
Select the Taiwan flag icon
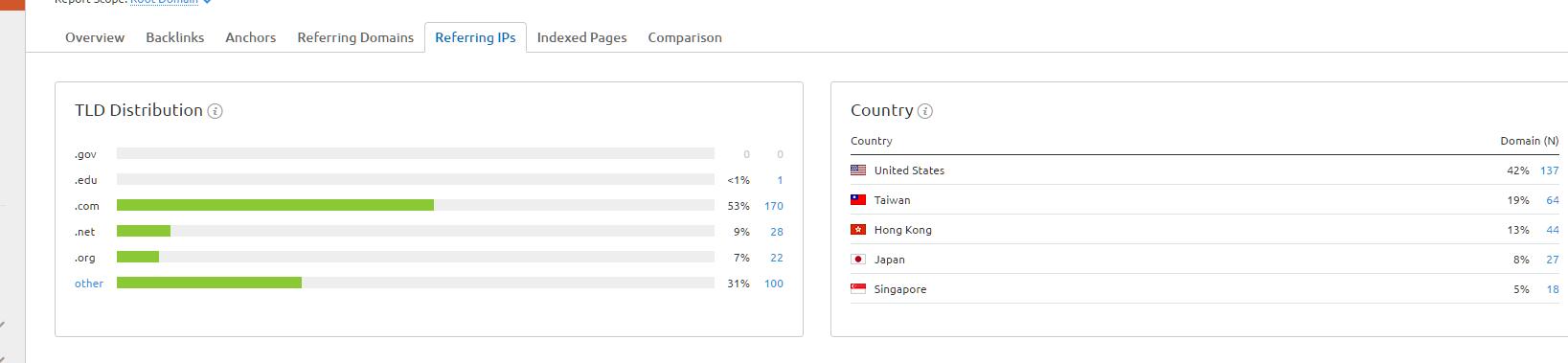tap(858, 200)
